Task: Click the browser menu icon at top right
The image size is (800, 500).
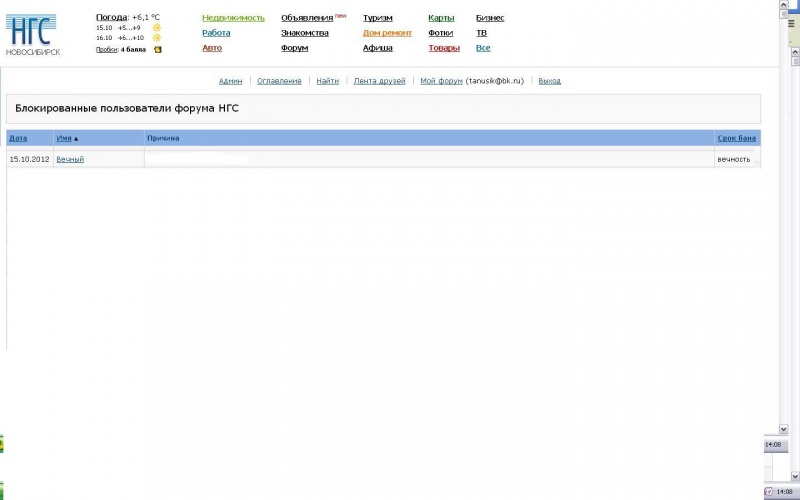Action: (x=791, y=23)
